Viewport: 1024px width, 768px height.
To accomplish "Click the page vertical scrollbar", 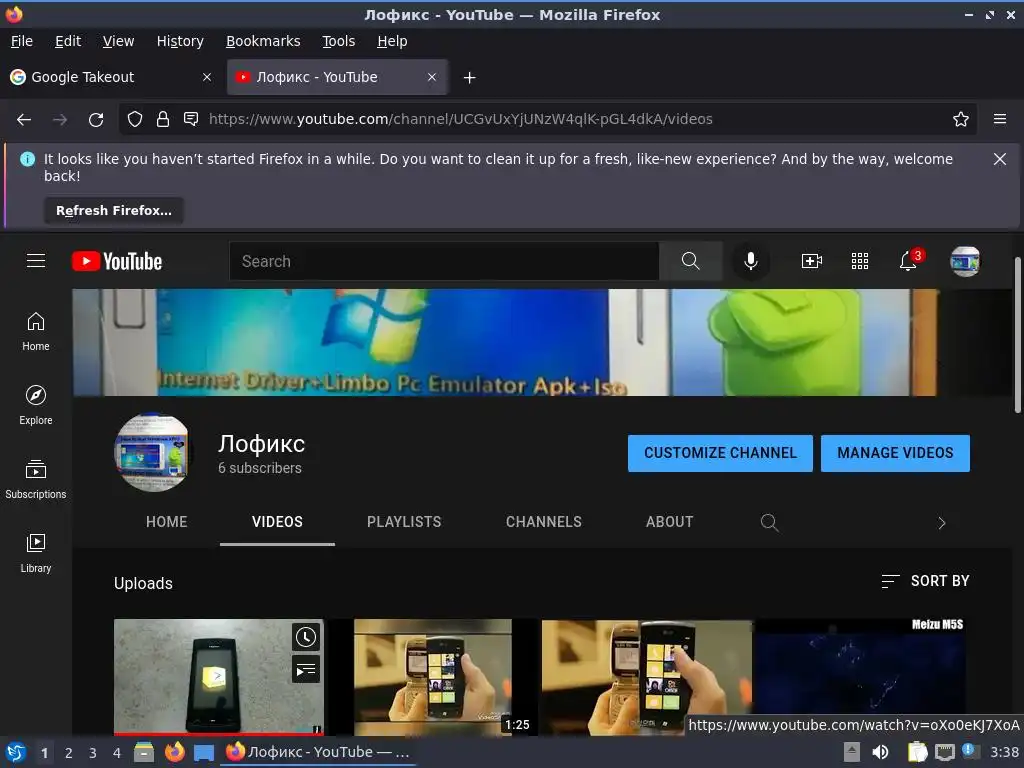I will click(x=1017, y=335).
